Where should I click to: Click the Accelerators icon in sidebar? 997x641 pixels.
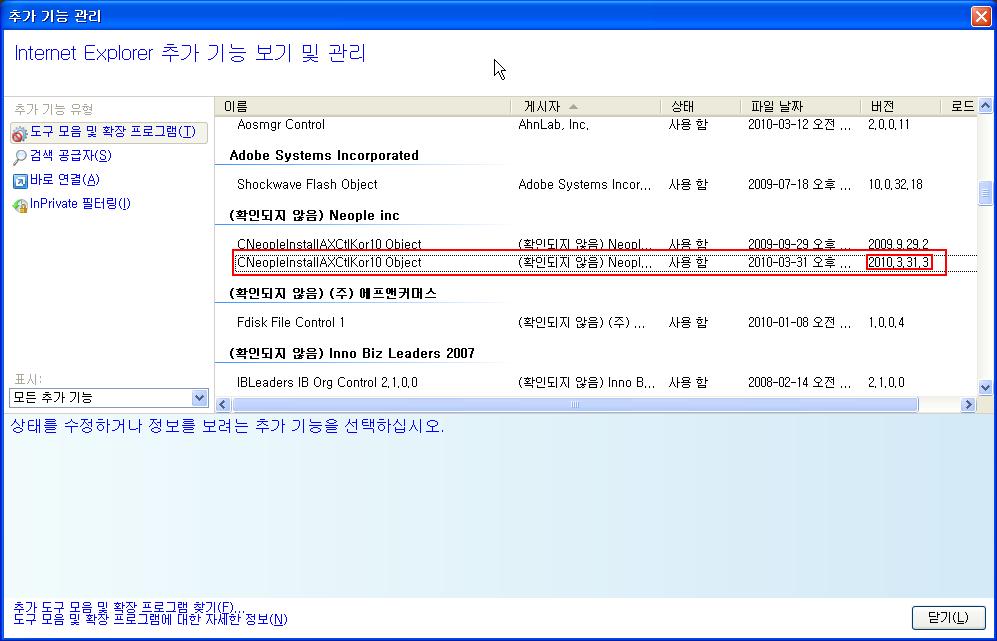pyautogui.click(x=19, y=181)
